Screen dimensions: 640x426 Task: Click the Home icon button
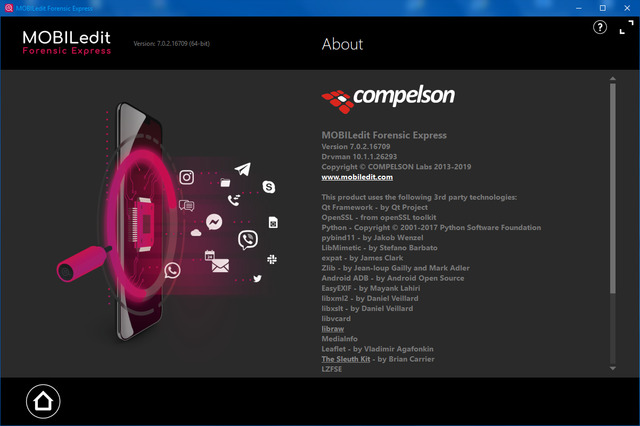pyautogui.click(x=43, y=401)
